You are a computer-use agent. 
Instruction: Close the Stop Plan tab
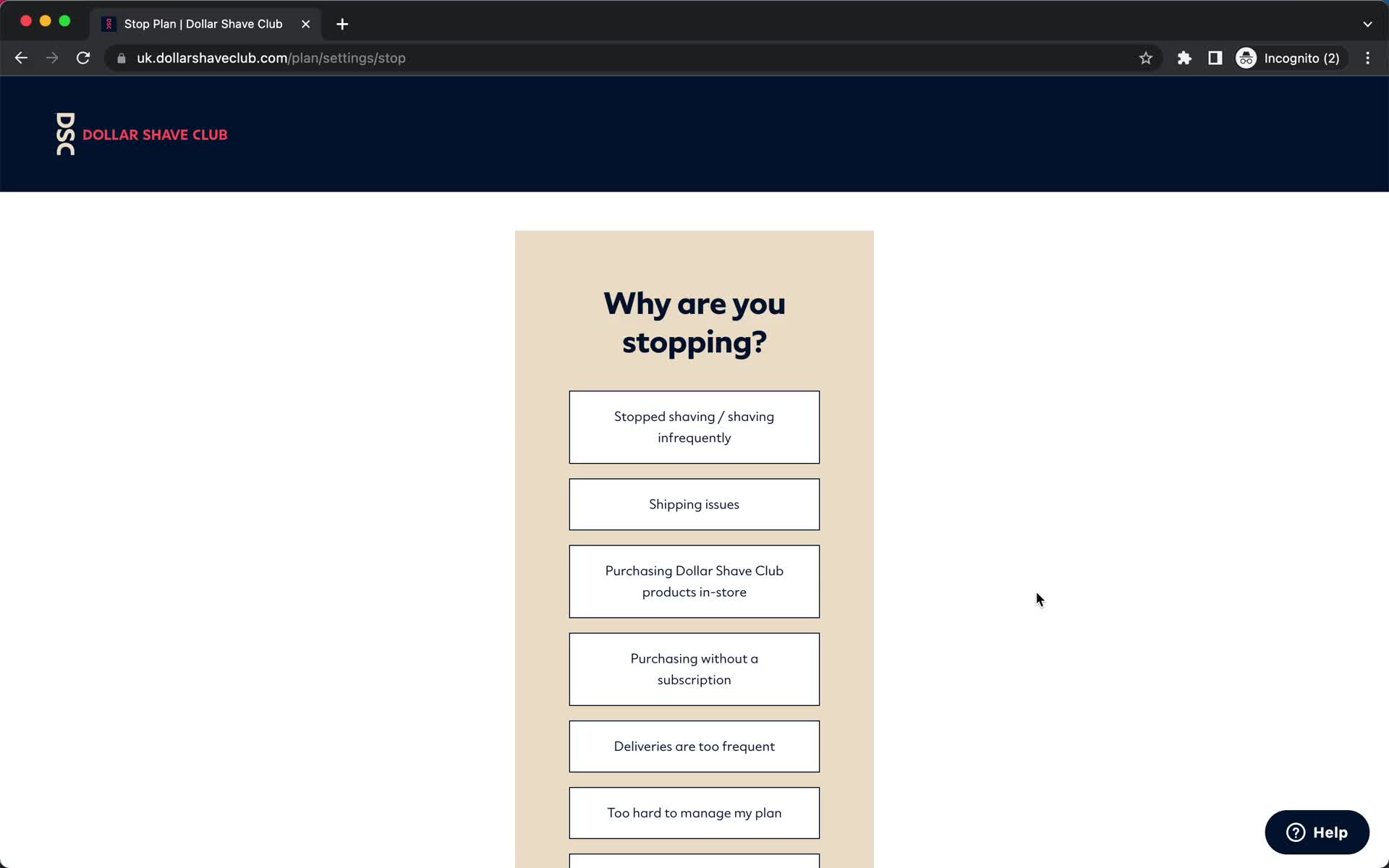click(x=306, y=24)
